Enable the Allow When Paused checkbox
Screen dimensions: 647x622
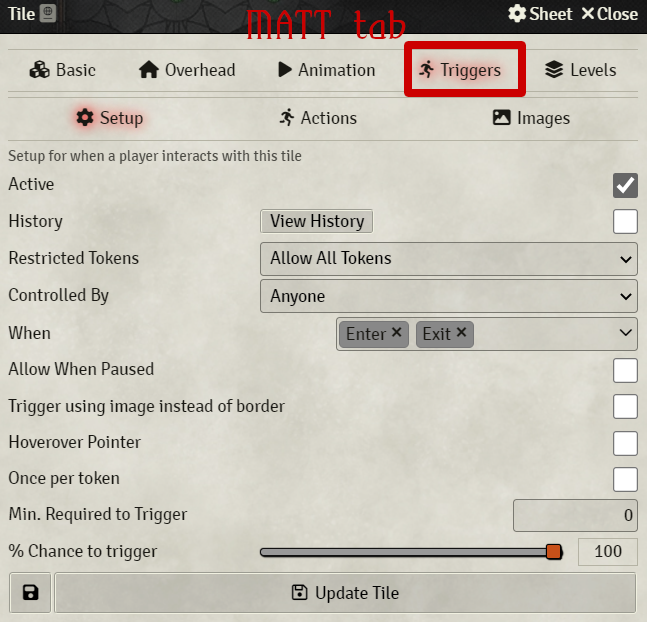click(x=625, y=370)
